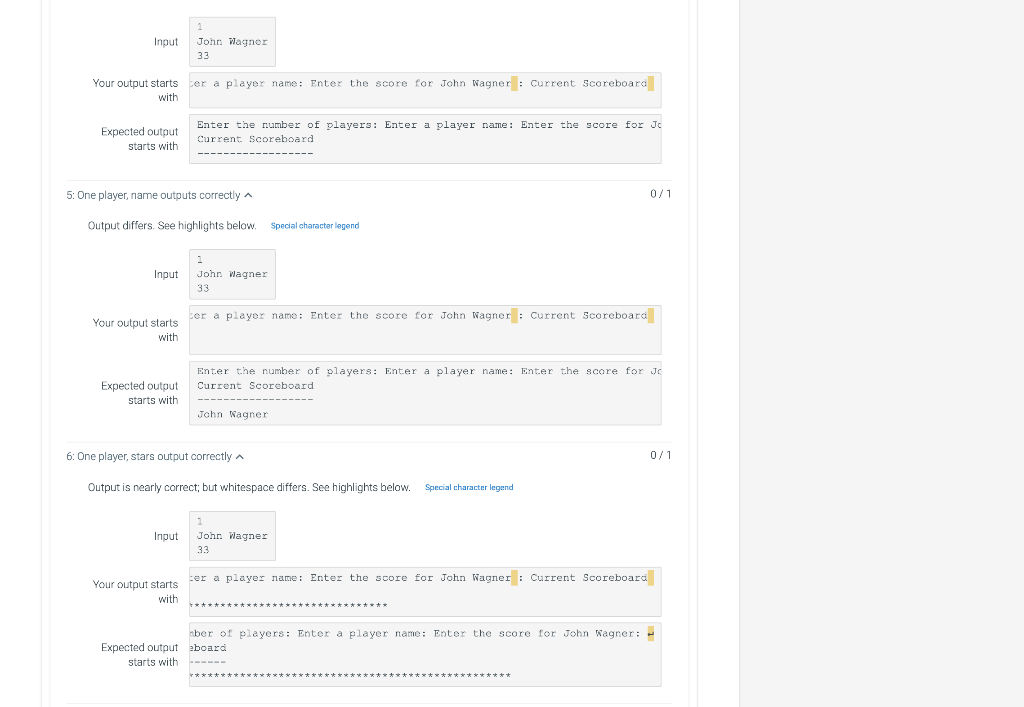Open Special character legend for test 6
This screenshot has height=707, width=1024.
(469, 487)
